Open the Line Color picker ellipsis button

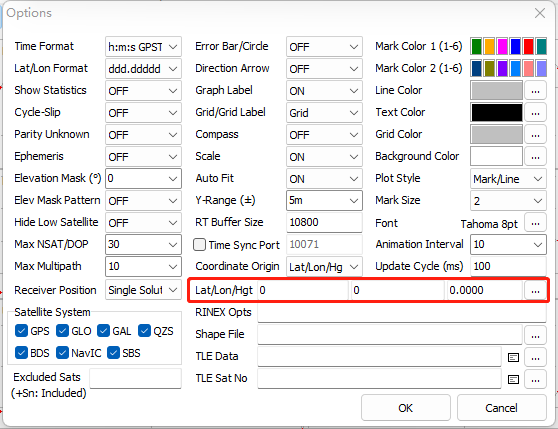coord(535,91)
